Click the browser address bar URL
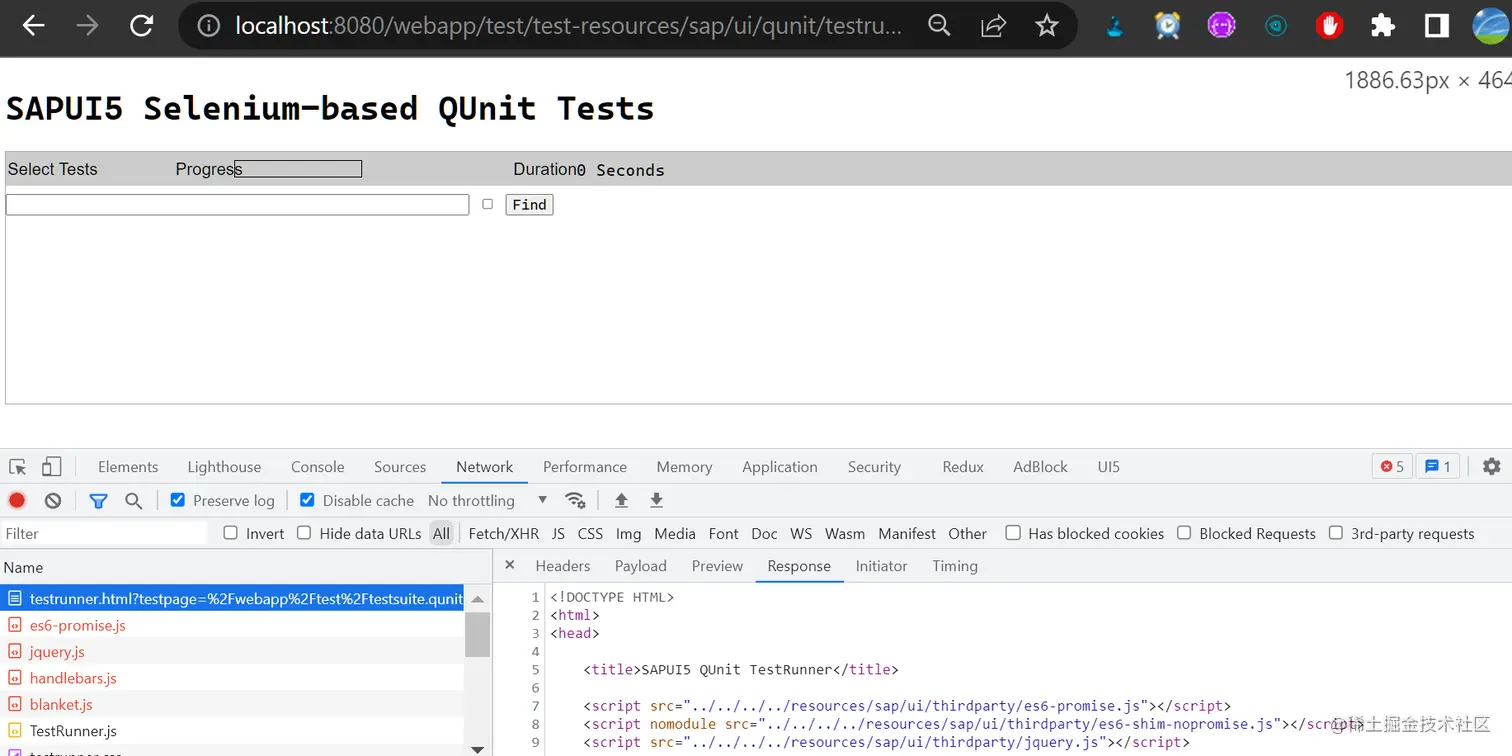This screenshot has height=756, width=1512. 568,26
